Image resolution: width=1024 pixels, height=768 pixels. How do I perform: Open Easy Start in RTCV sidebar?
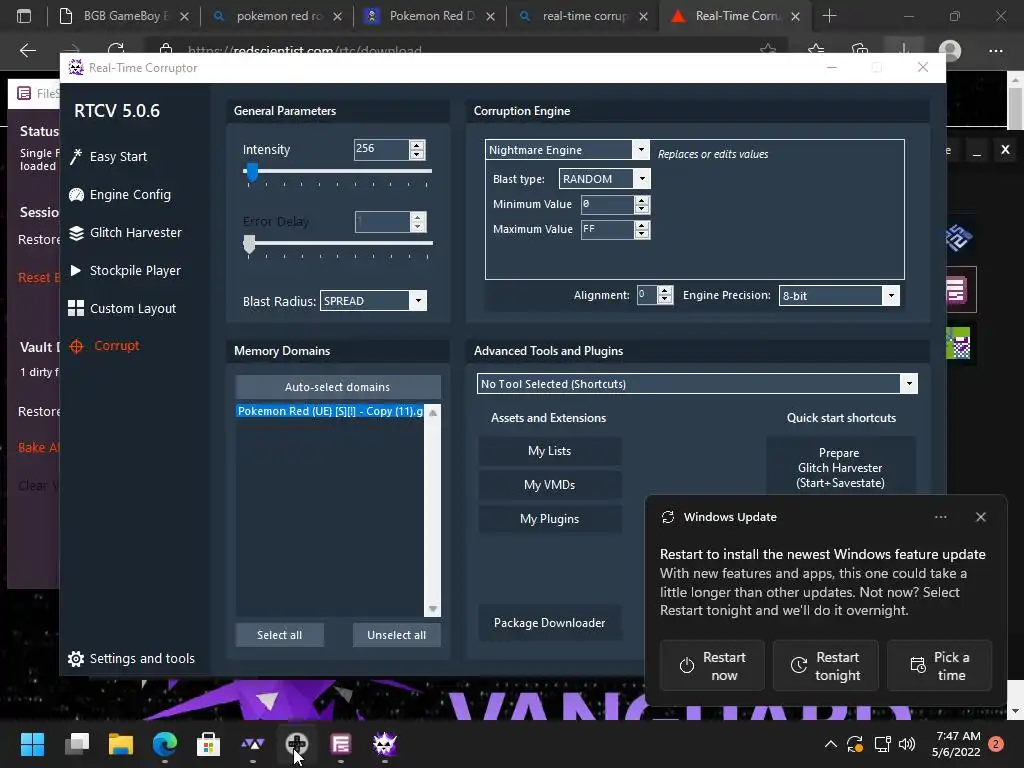pyautogui.click(x=118, y=157)
